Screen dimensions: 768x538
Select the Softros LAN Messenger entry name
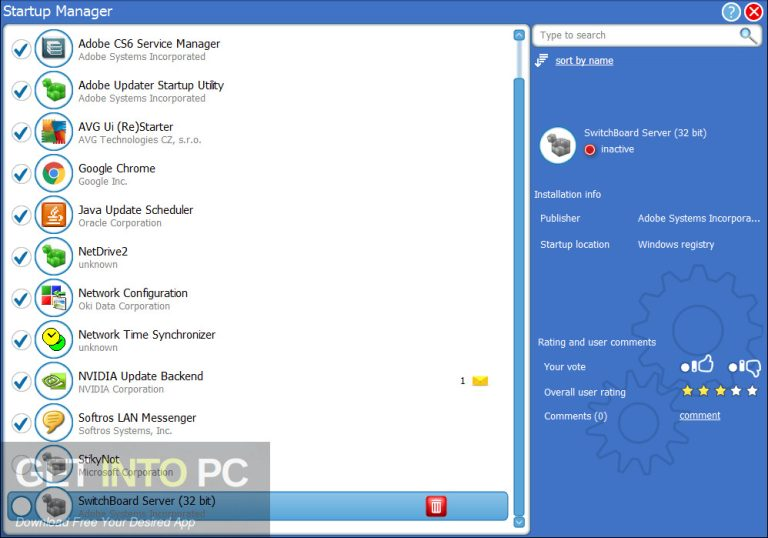(137, 417)
